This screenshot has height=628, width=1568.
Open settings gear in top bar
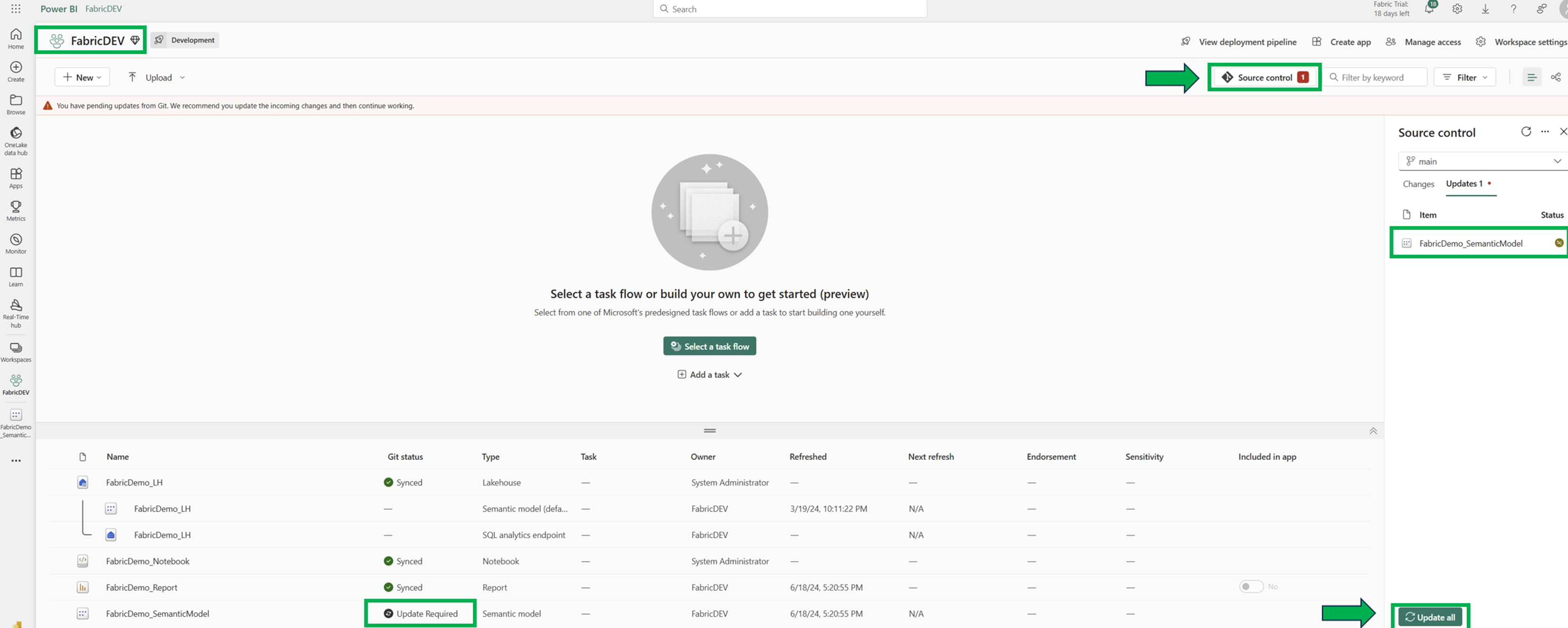click(1457, 9)
